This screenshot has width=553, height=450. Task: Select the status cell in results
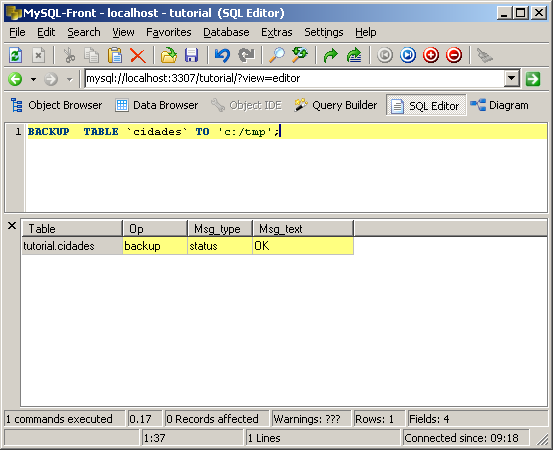[x=220, y=246]
